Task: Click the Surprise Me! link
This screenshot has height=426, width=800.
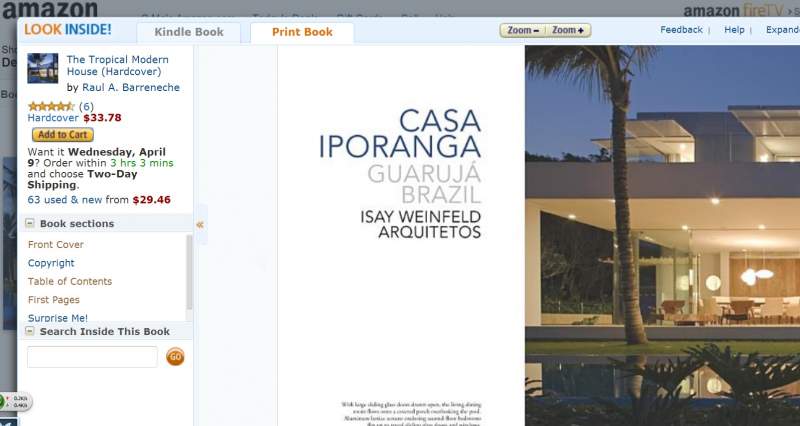Action: [58, 318]
